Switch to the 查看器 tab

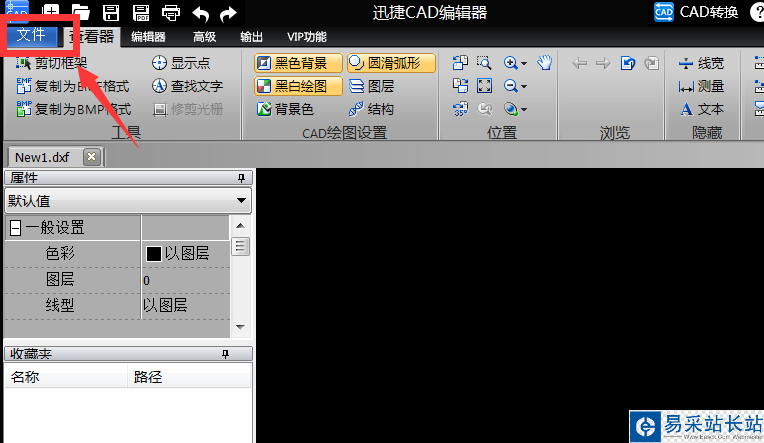[x=92, y=37]
